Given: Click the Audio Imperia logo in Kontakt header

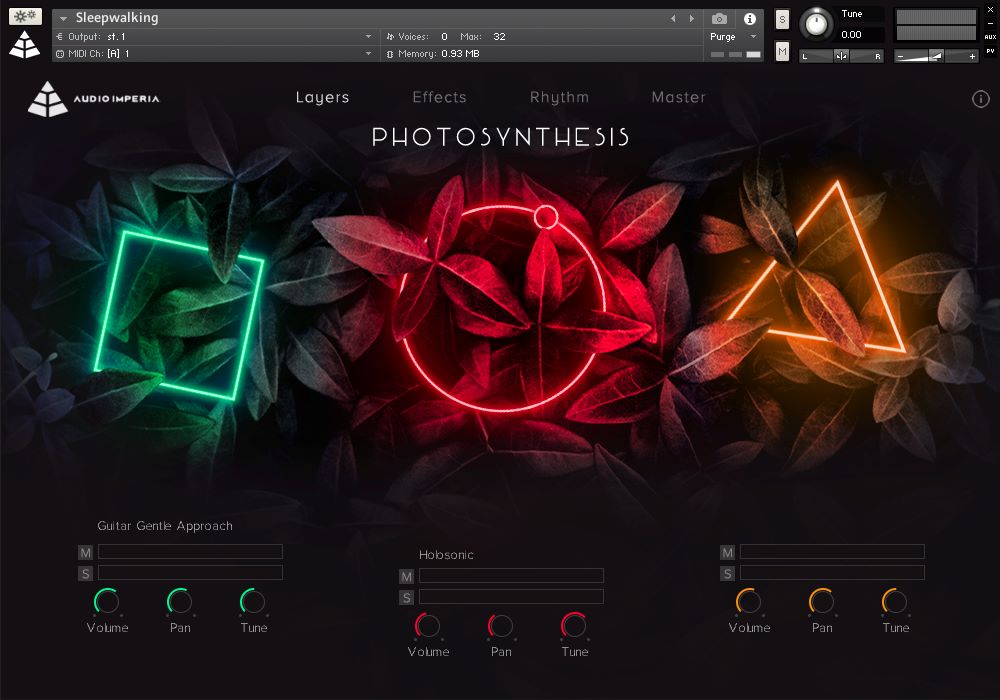Looking at the screenshot, I should (x=25, y=45).
